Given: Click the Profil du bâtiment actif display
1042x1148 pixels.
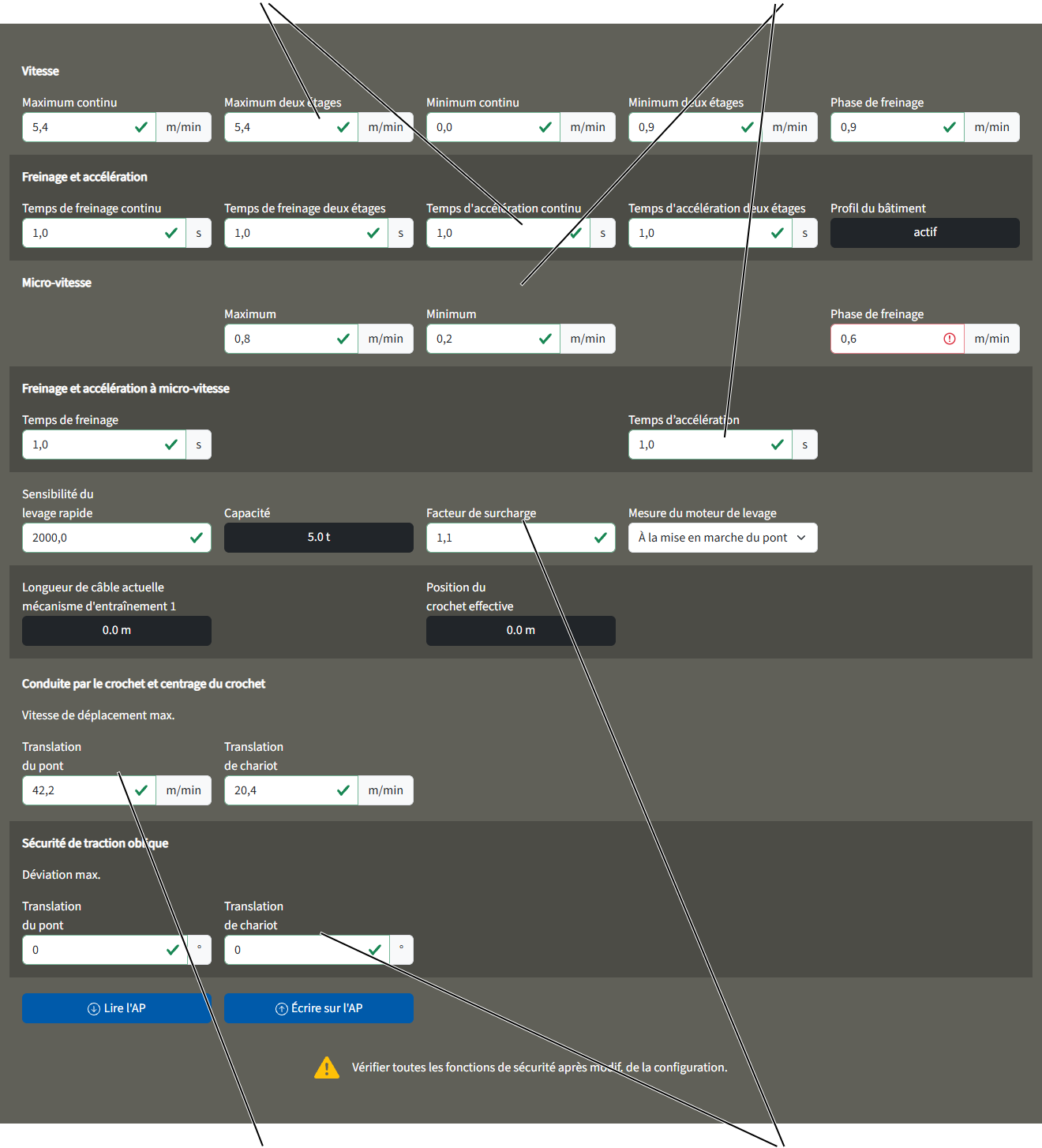Looking at the screenshot, I should (925, 233).
